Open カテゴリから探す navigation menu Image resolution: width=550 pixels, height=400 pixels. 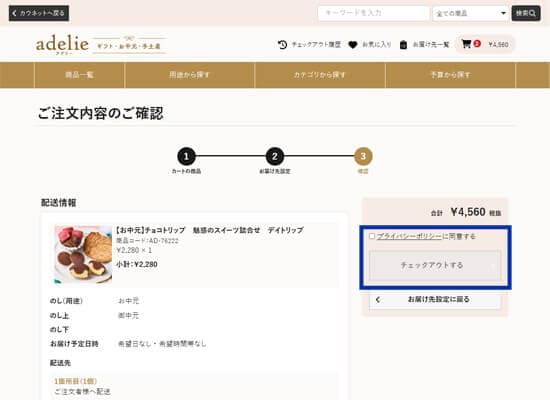[x=320, y=75]
